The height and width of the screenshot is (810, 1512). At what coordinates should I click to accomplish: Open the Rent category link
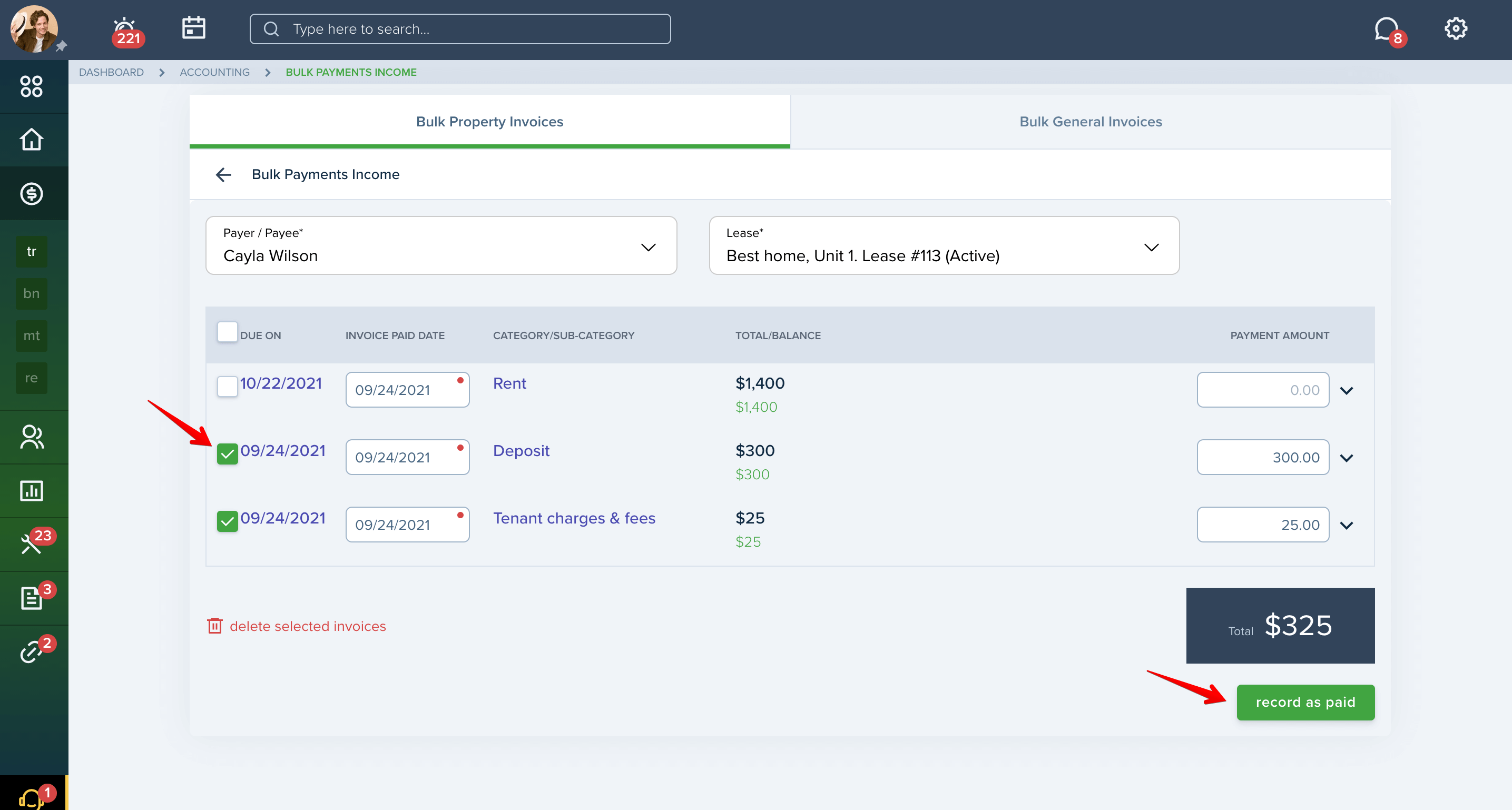click(x=509, y=383)
